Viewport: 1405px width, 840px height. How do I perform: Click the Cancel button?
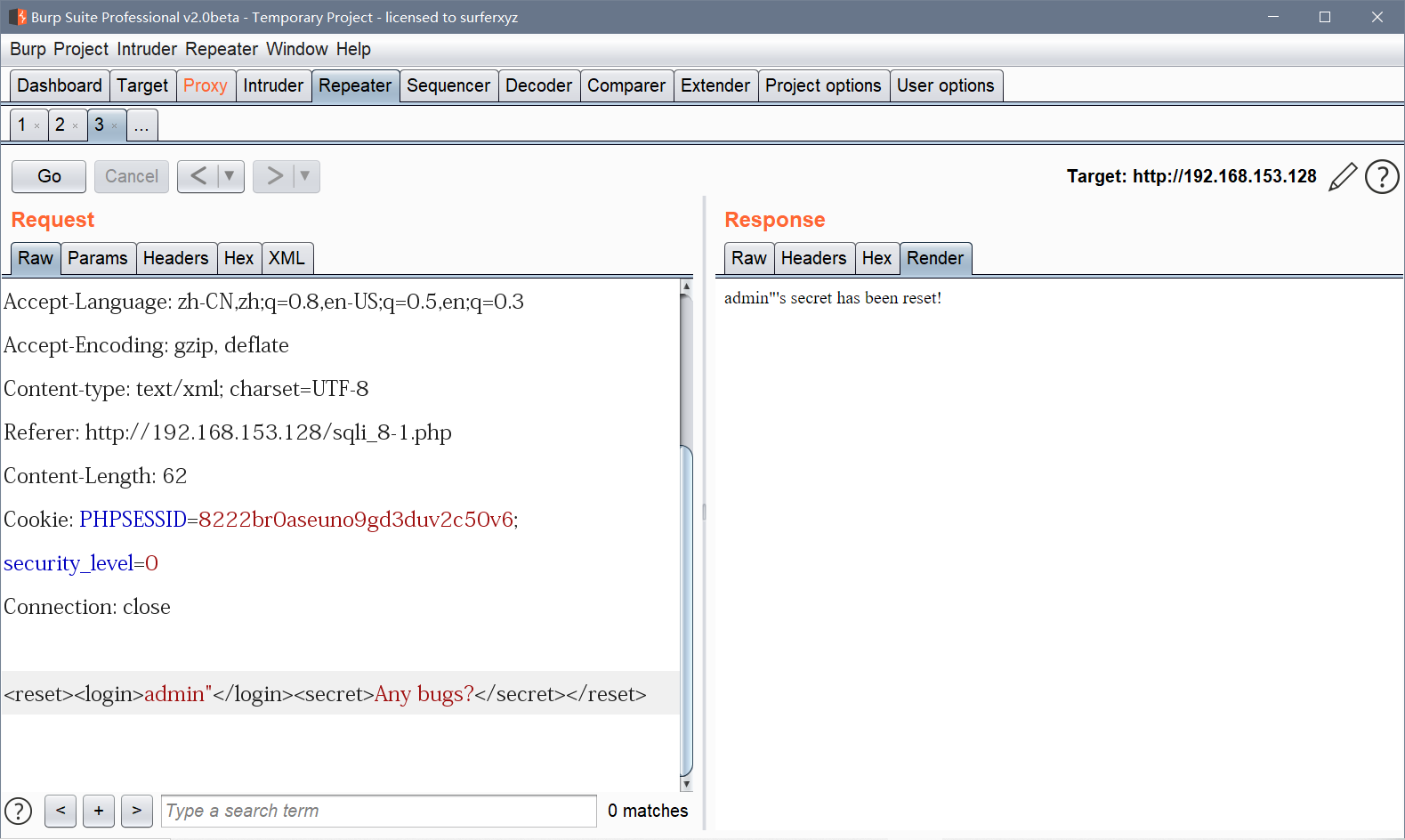132,176
